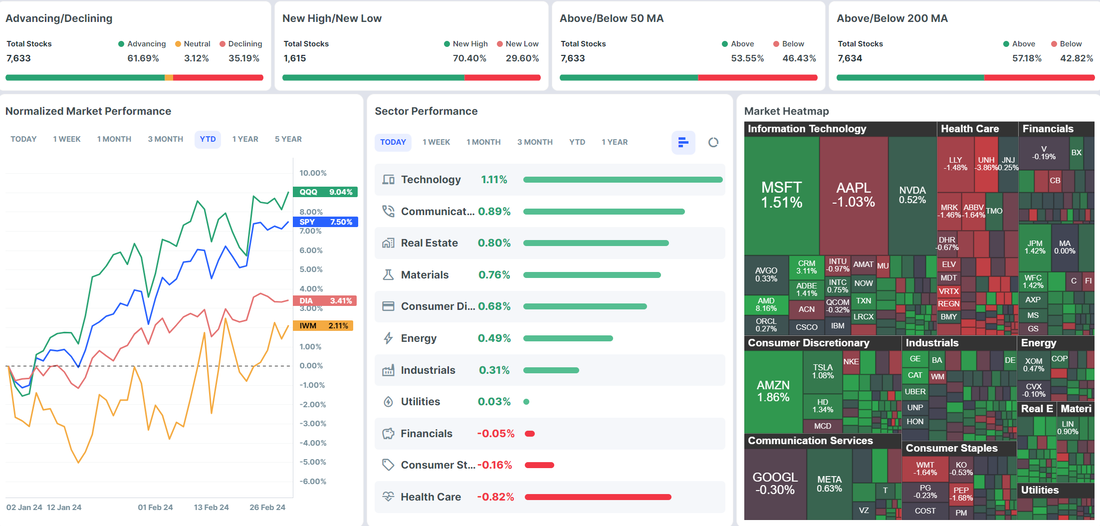Click the IWM 2.11% chart label
Image resolution: width=1100 pixels, height=526 pixels.
click(x=324, y=325)
